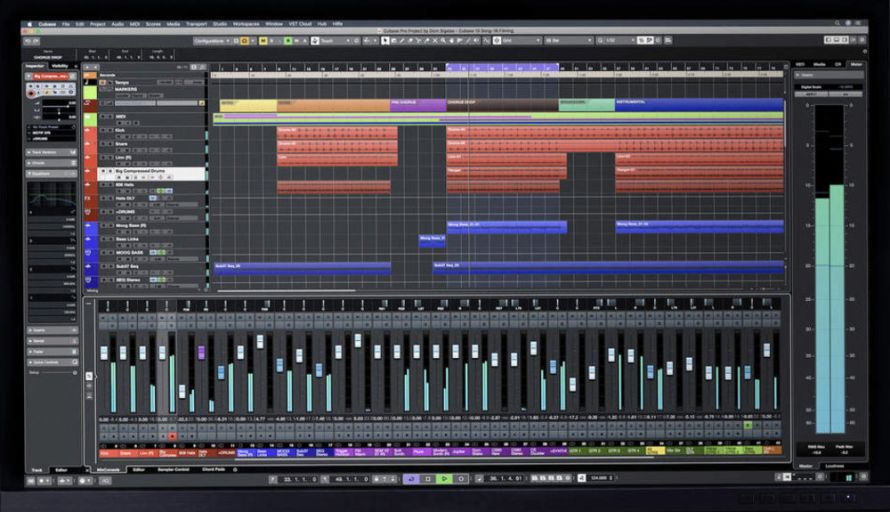
Task: Switch to the Media tab in right zone
Action: [819, 64]
